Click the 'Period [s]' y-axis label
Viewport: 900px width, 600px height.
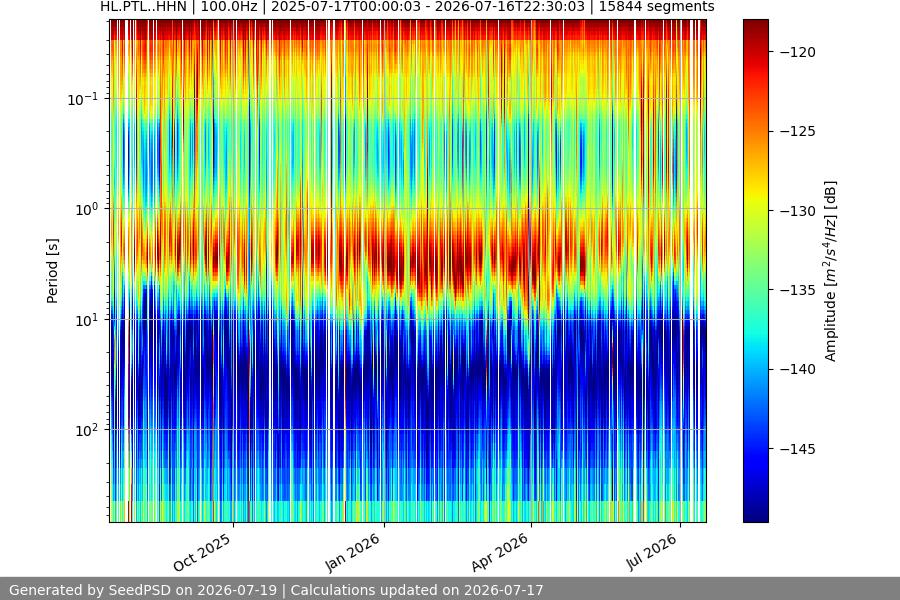[x=52, y=271]
